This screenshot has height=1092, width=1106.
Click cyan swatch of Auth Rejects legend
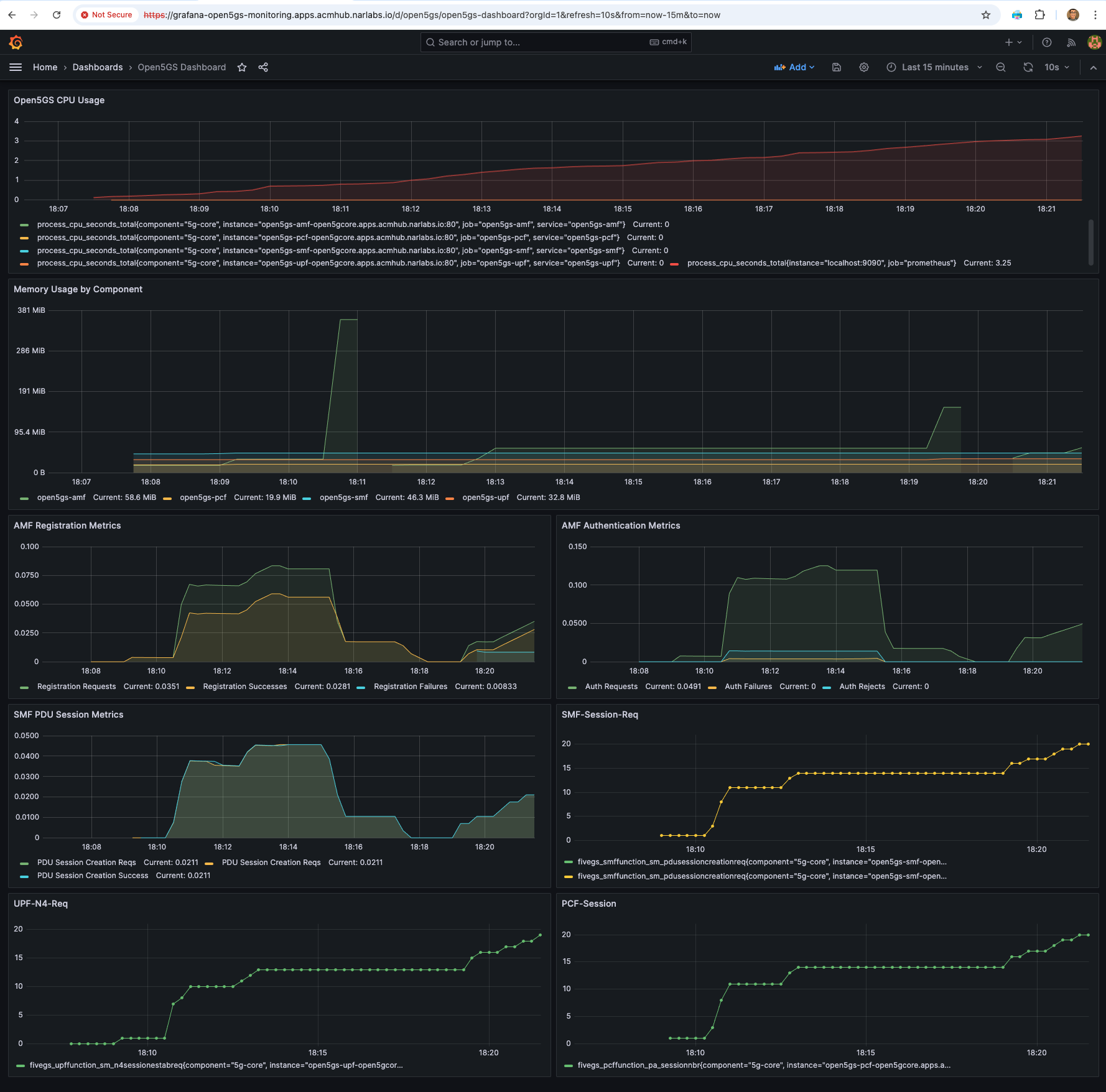[827, 687]
